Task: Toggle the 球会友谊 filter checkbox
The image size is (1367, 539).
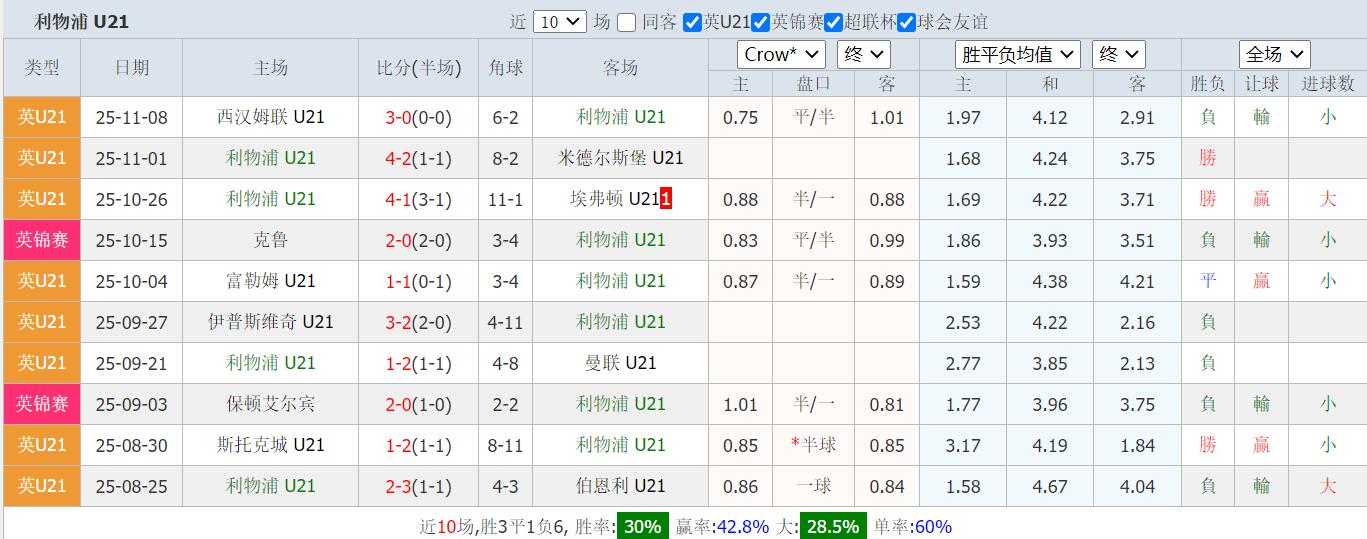Action: point(907,22)
